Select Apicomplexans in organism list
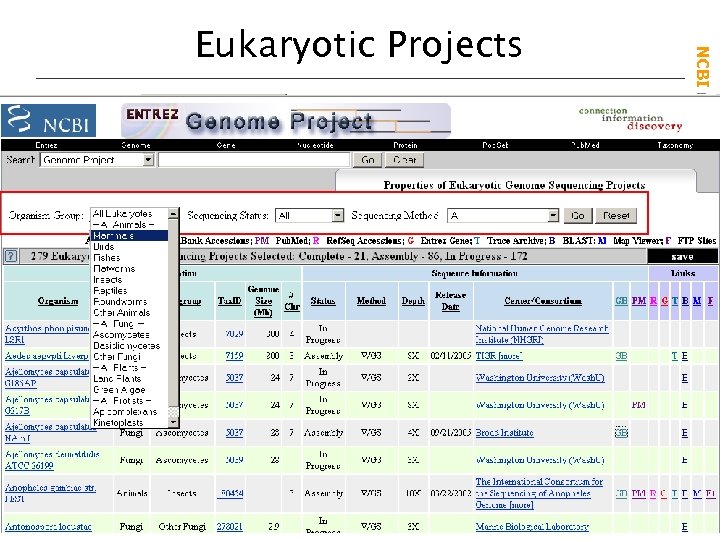The width and height of the screenshot is (720, 540). (129, 412)
